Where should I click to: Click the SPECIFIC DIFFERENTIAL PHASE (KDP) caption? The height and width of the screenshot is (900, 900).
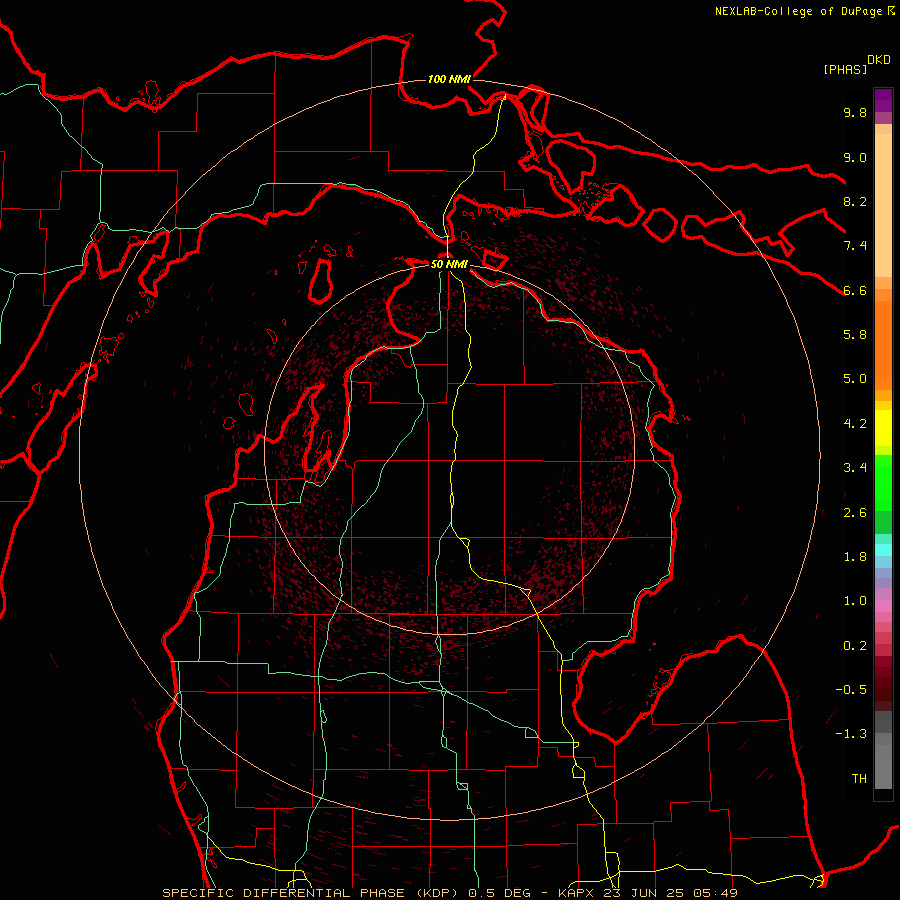coord(313,893)
